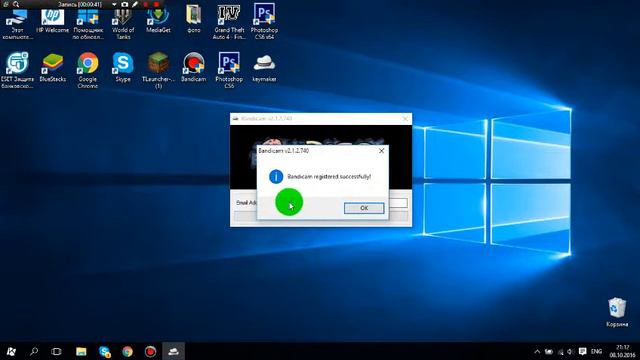This screenshot has width=640, height=360.
Task: Select the Корзина recycle bin icon
Action: (617, 312)
